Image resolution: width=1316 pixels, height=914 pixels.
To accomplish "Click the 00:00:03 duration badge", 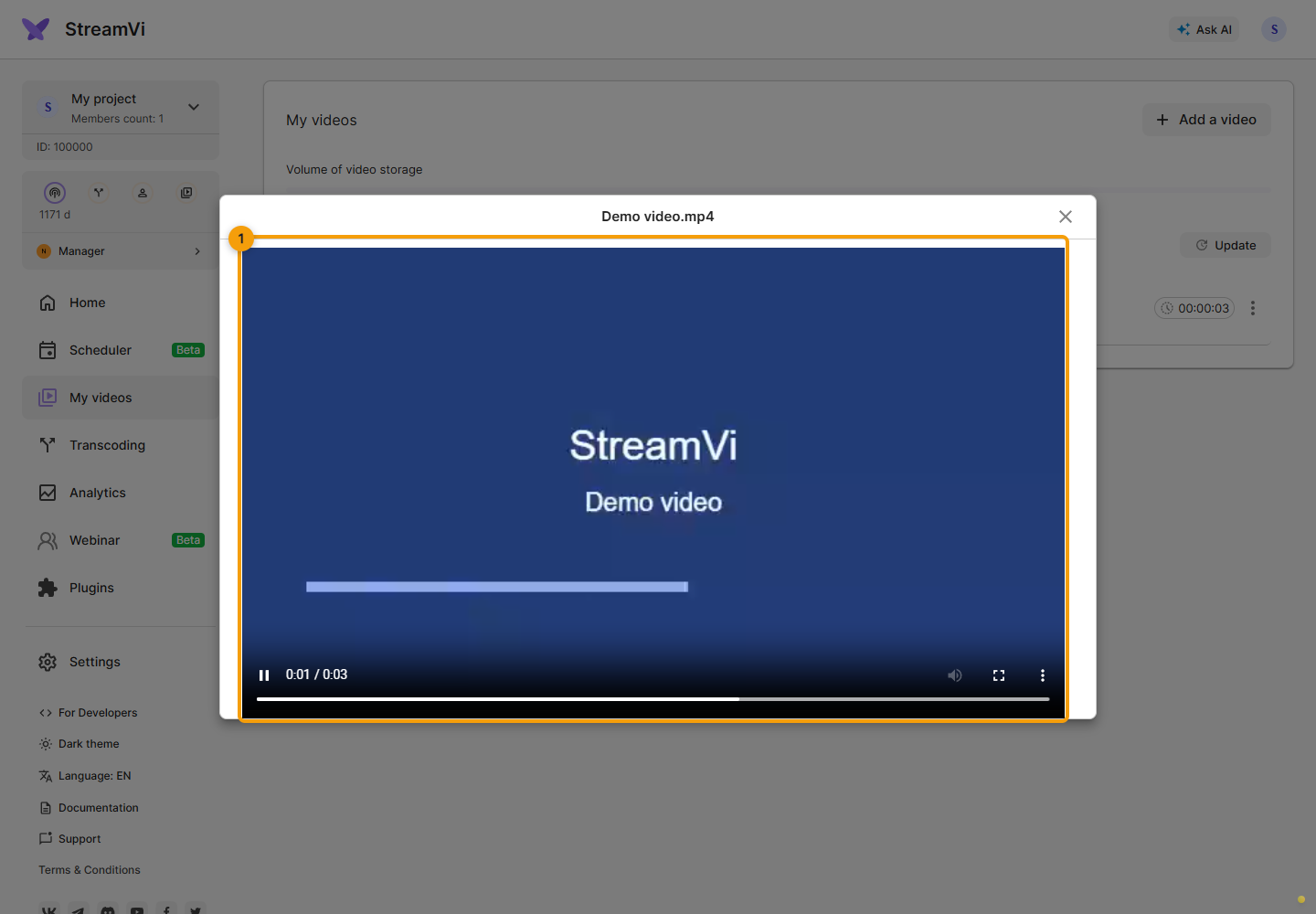I will tap(1194, 308).
